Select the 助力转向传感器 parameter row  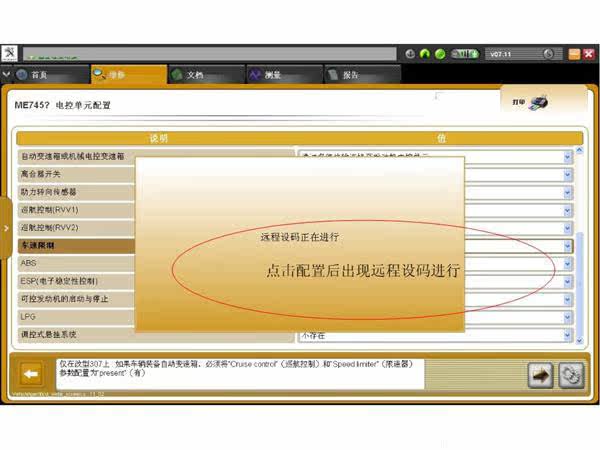(x=77, y=192)
